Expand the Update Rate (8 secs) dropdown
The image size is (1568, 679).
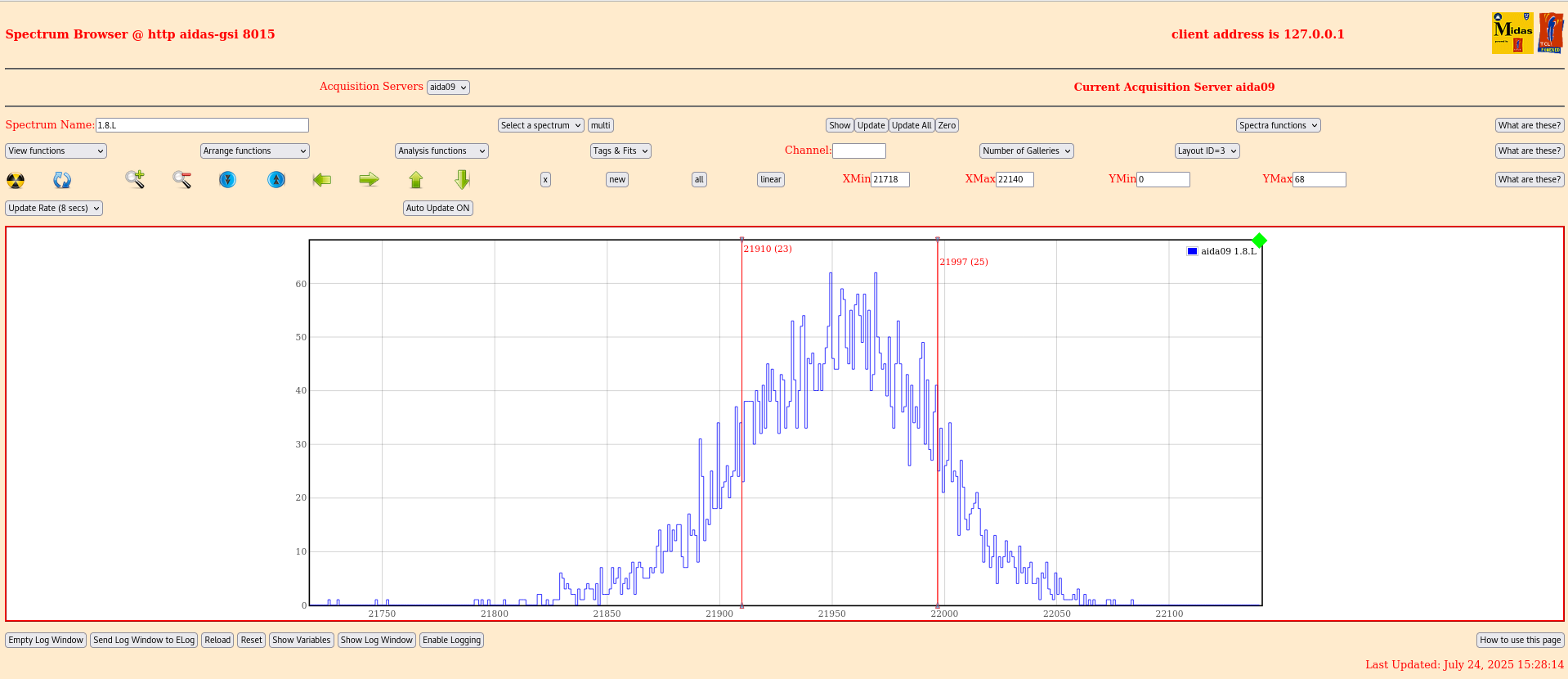pyautogui.click(x=54, y=208)
